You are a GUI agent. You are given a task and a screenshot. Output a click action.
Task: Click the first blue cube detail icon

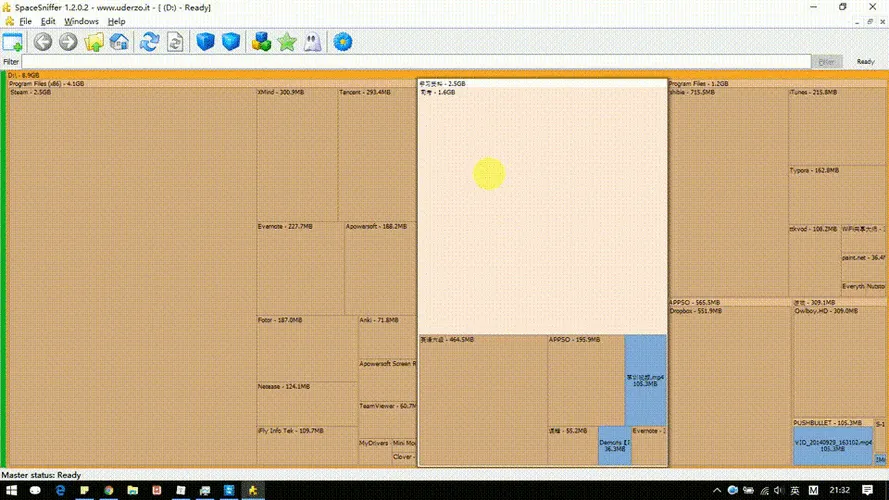coord(205,42)
